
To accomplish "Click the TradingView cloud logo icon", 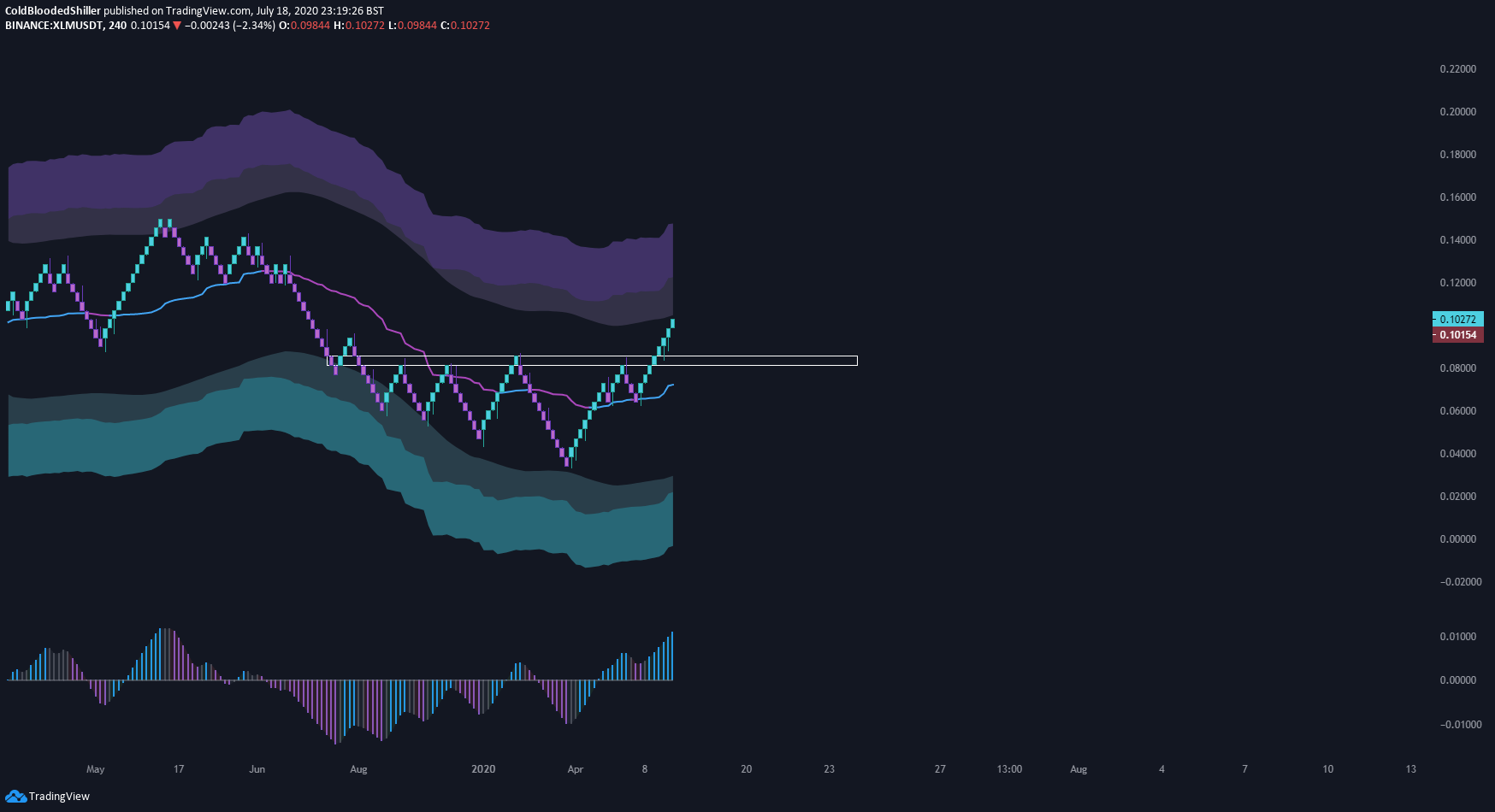I will 15,796.
